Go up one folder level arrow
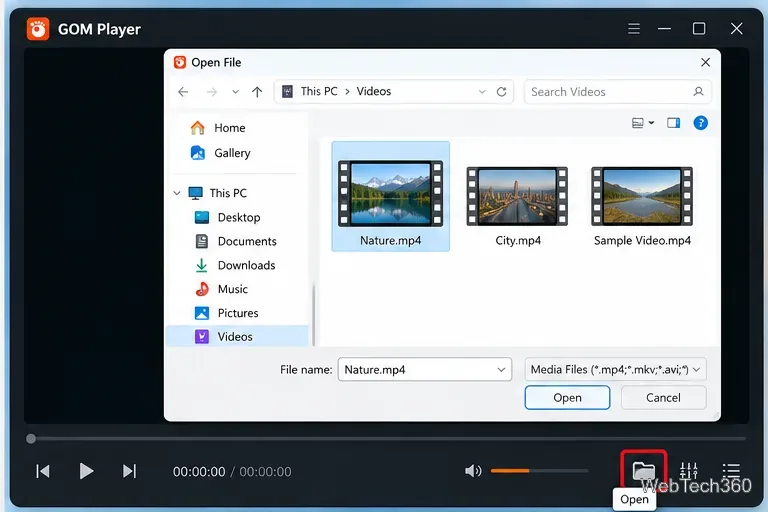This screenshot has width=768, height=512. 257,92
